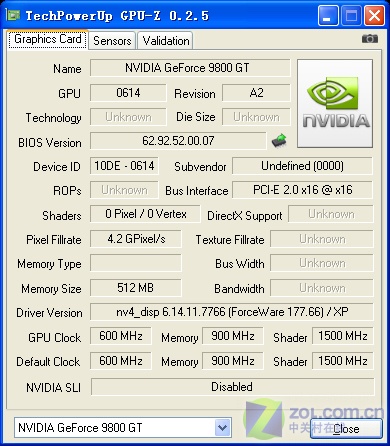Click the Default Clock 600 MHz field
Image resolution: width=390 pixels, height=446 pixels.
pyautogui.click(x=121, y=361)
